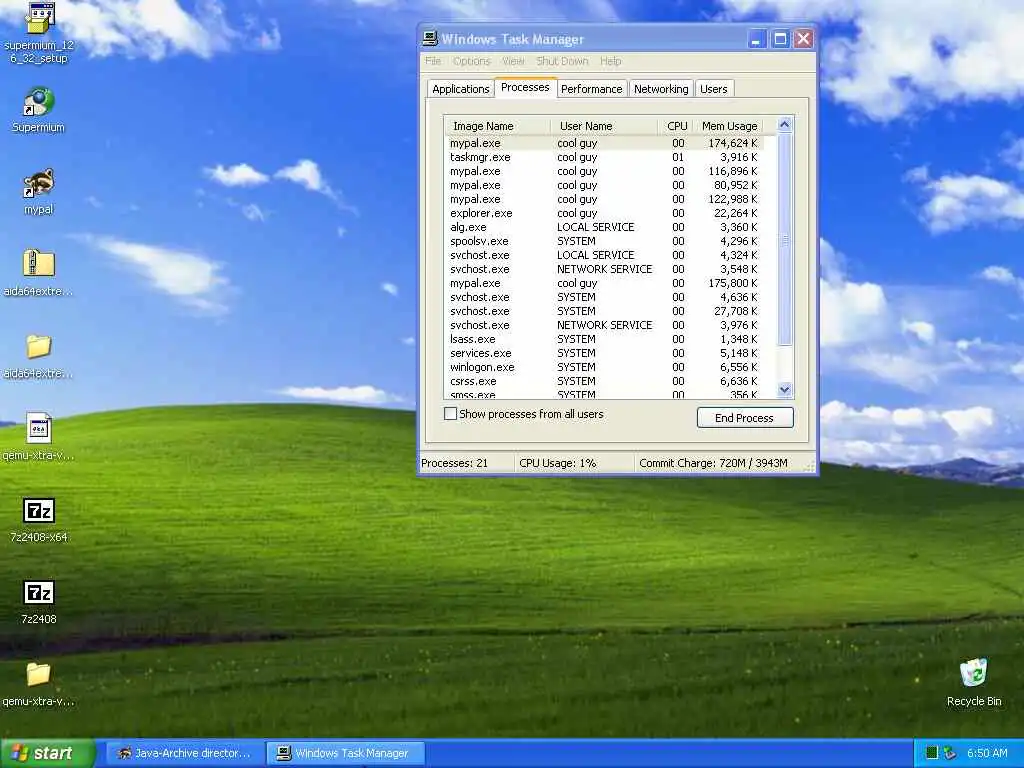
Task: Open the Start menu
Action: [47, 753]
